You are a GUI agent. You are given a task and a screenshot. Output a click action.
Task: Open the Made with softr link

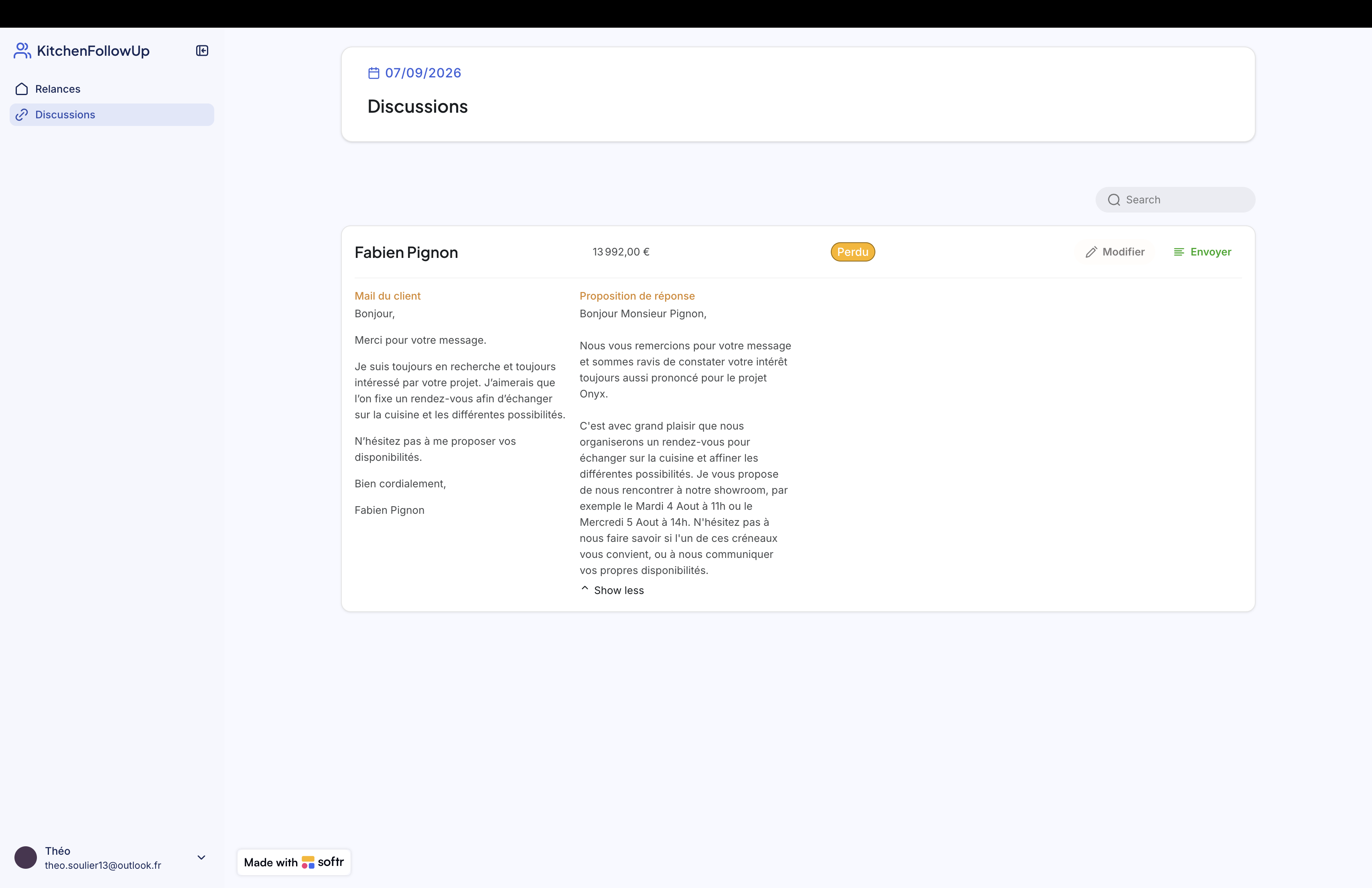pos(294,862)
